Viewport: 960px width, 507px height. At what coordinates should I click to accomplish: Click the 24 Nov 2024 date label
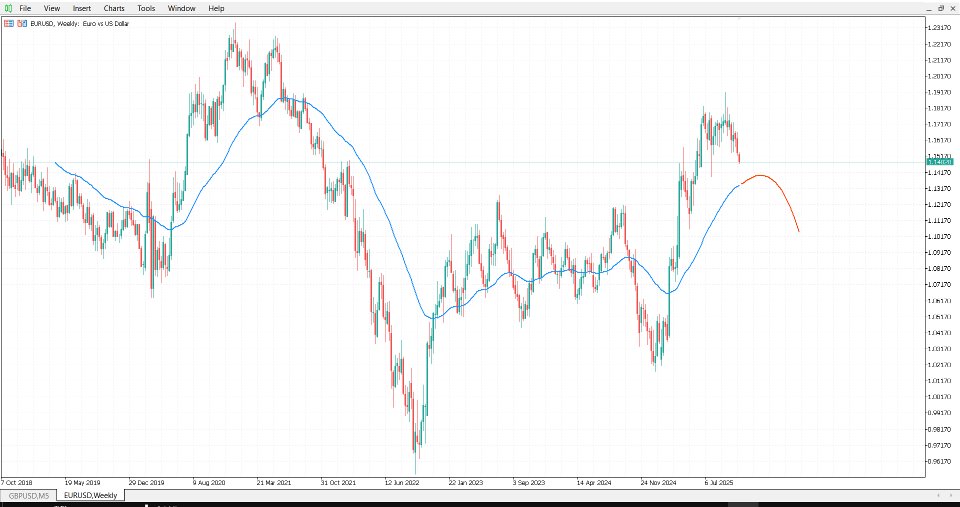click(x=658, y=482)
